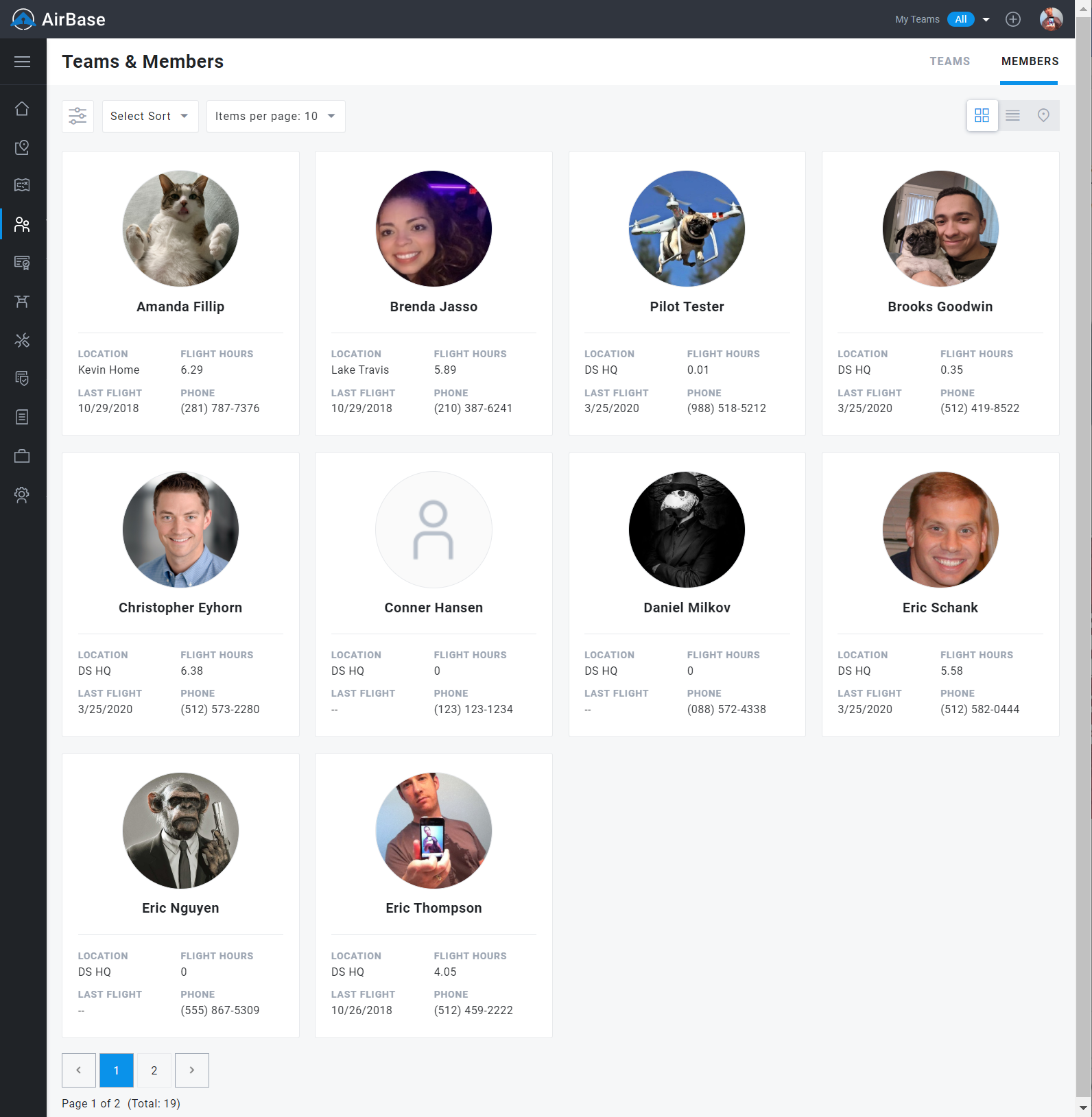This screenshot has height=1117, width=1092.
Task: Click the name Daniel Milkov
Action: coord(687,608)
